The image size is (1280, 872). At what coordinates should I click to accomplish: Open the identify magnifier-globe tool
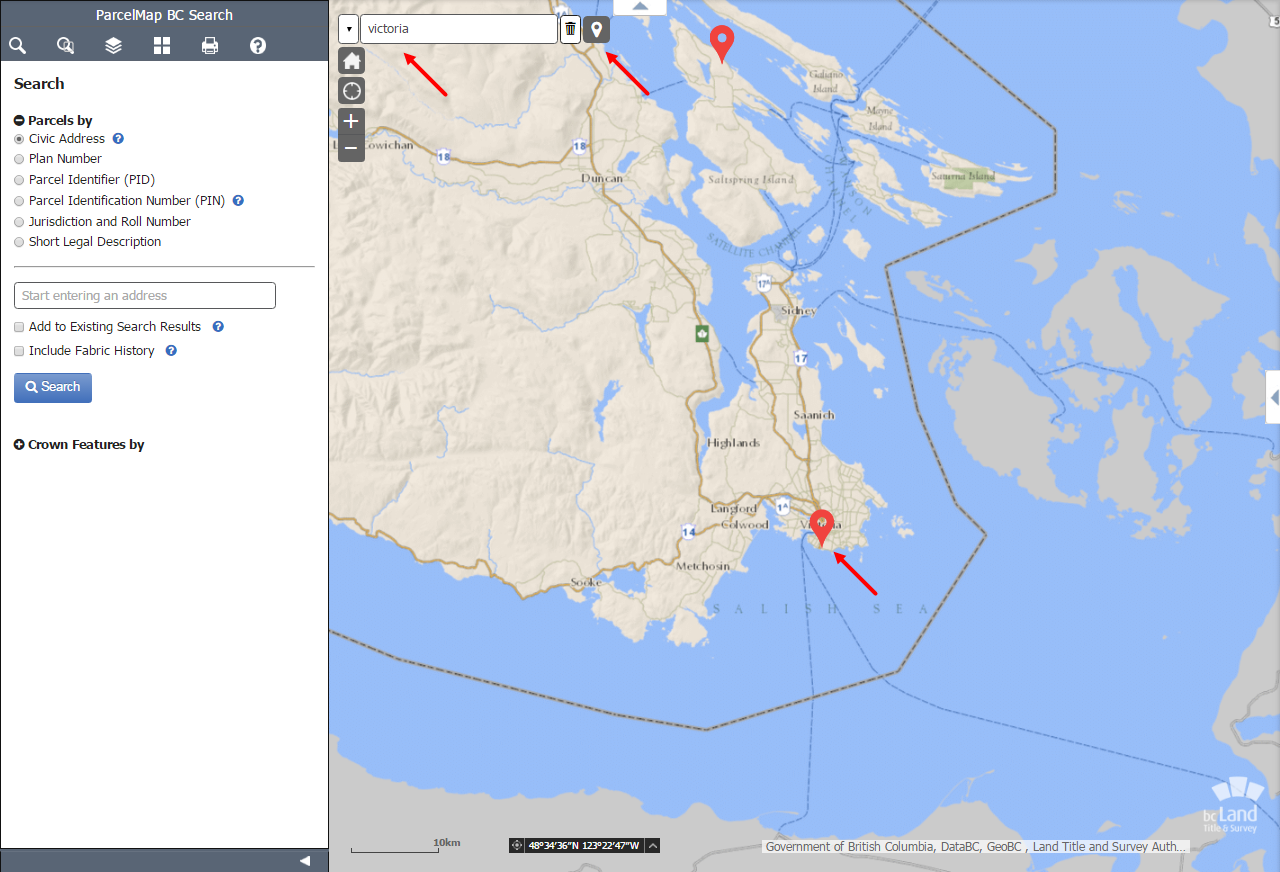click(65, 45)
